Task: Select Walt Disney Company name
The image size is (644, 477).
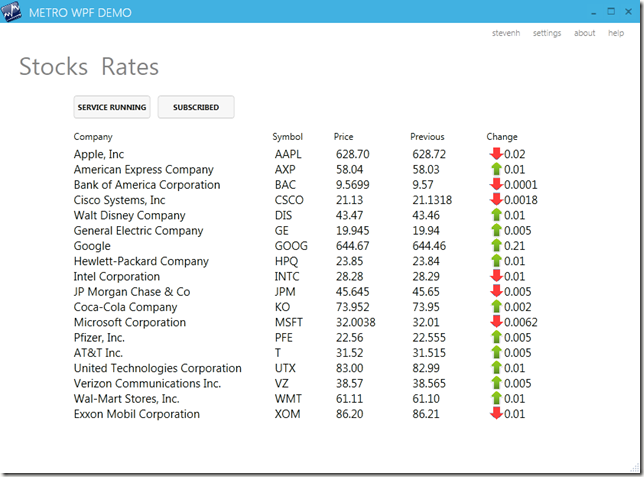Action: coord(129,215)
